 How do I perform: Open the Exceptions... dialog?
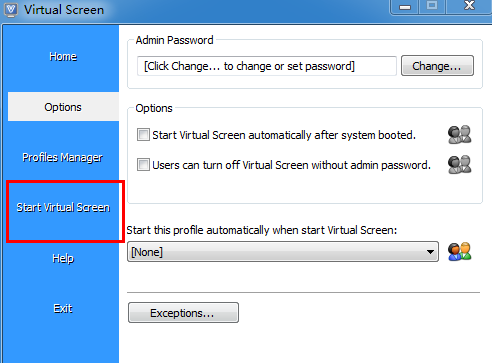tap(183, 313)
